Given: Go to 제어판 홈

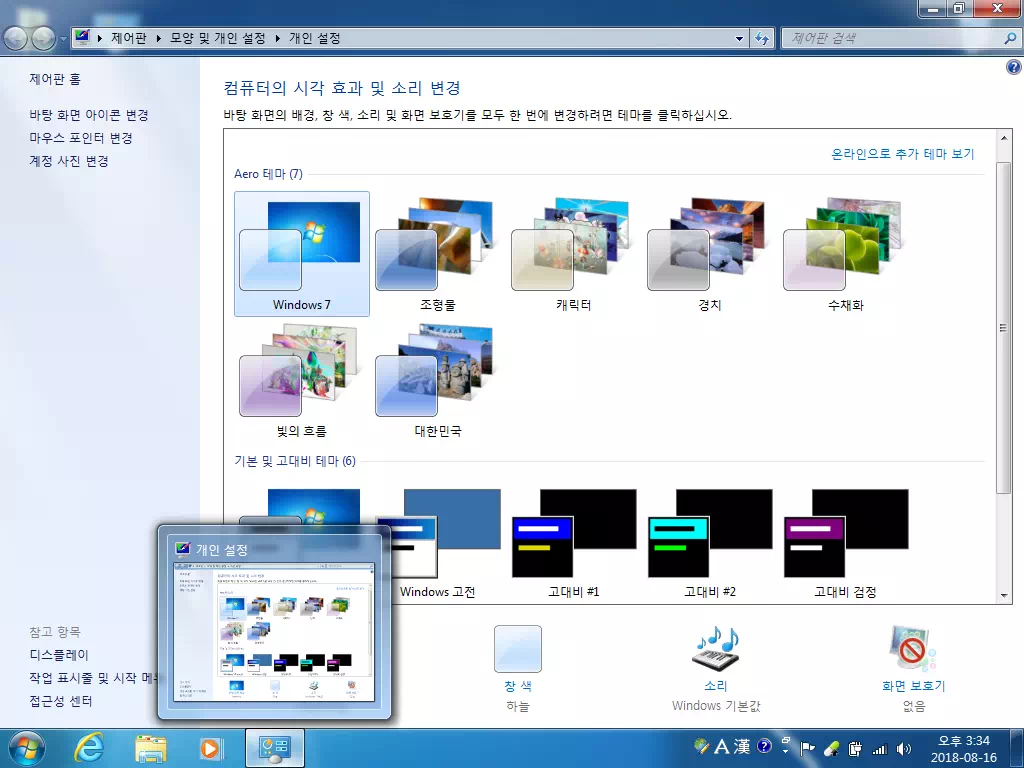Looking at the screenshot, I should click(x=55, y=79).
